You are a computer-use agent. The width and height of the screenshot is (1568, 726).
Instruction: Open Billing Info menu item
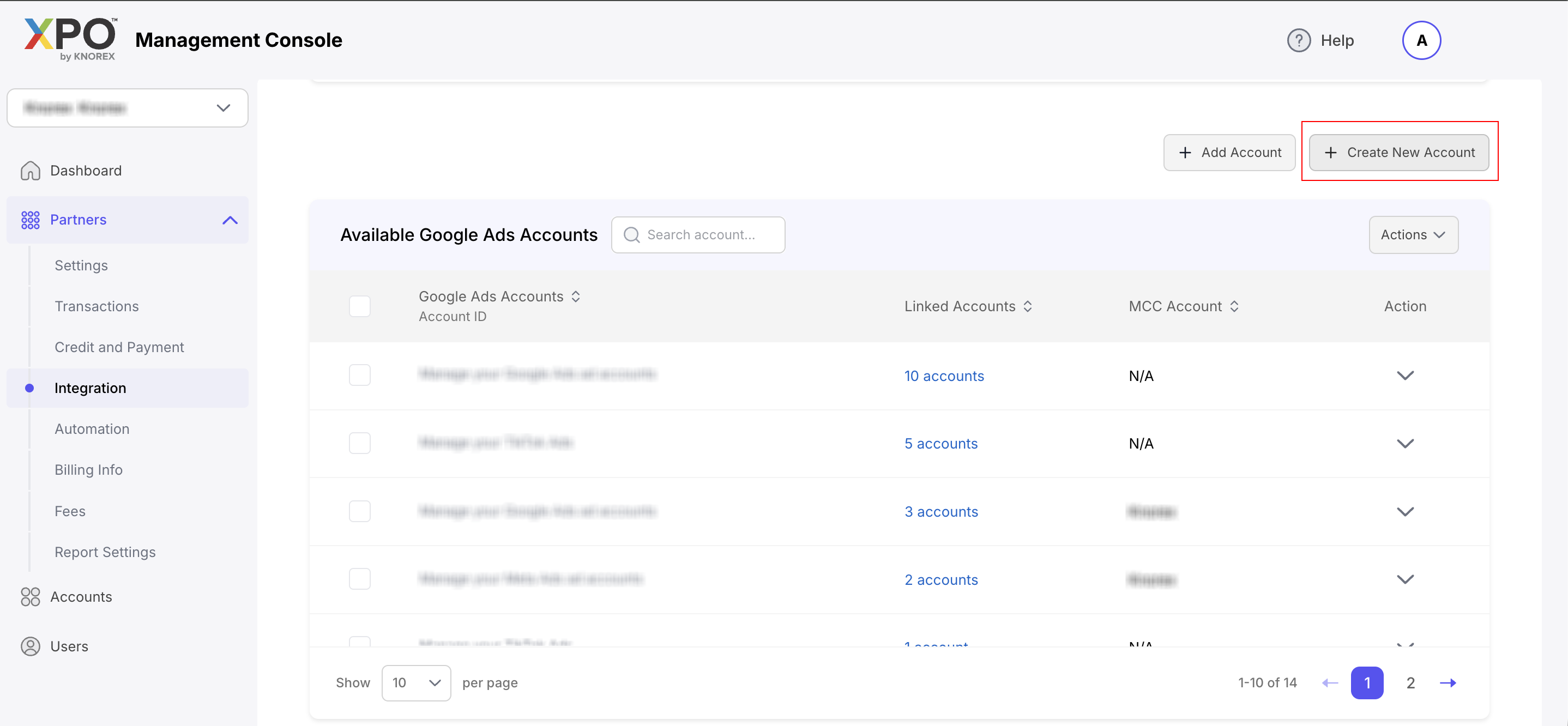pyautogui.click(x=88, y=470)
